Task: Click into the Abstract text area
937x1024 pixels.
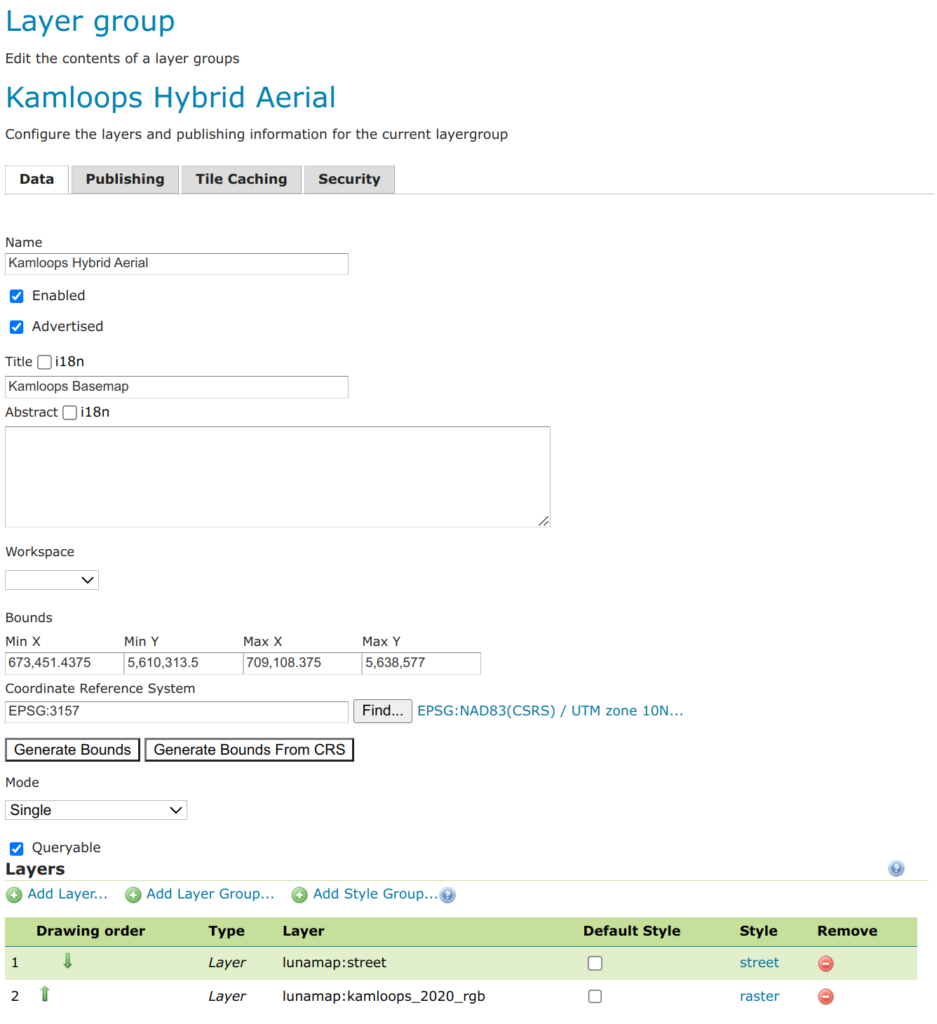Action: [x=277, y=476]
